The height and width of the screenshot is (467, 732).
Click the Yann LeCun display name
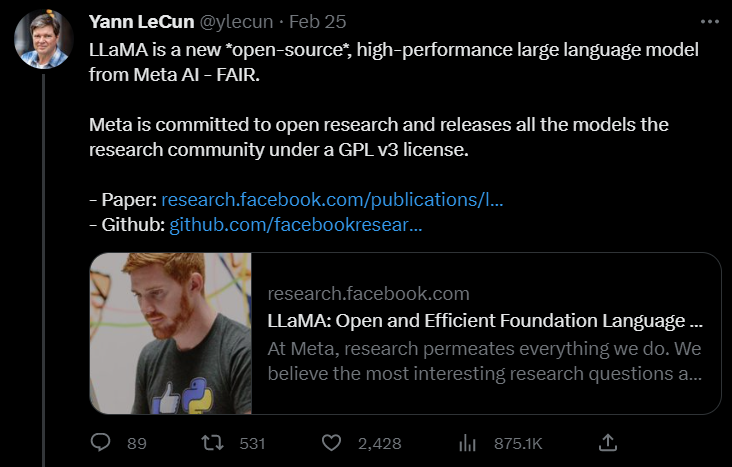[x=137, y=22]
